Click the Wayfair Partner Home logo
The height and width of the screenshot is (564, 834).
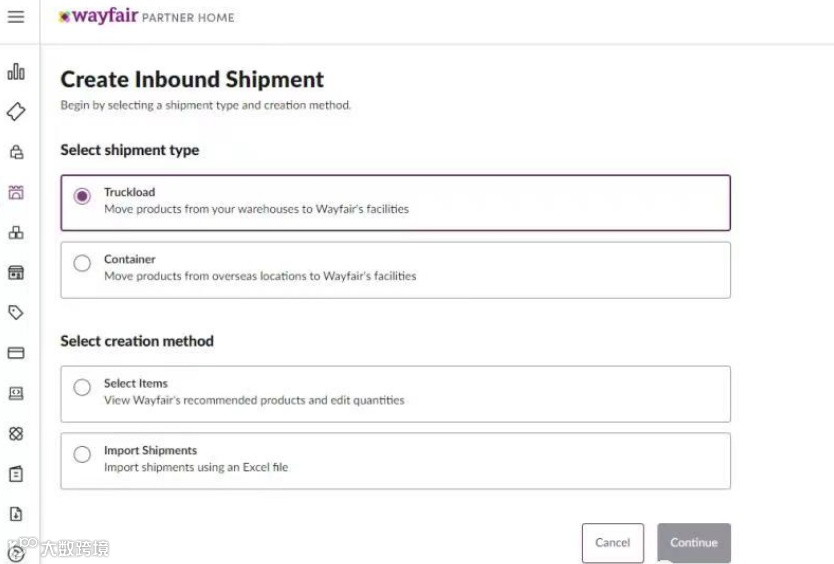(147, 17)
